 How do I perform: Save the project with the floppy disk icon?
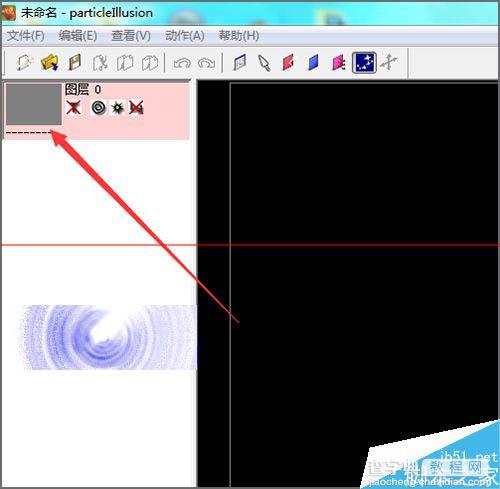point(75,62)
